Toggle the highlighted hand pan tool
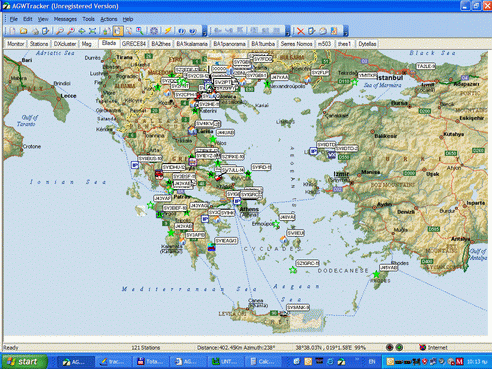 click(118, 31)
